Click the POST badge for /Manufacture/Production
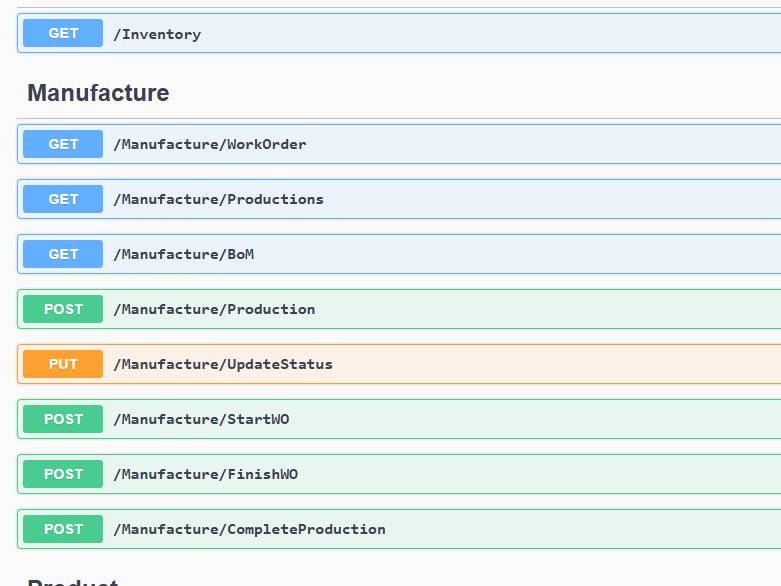Image resolution: width=781 pixels, height=586 pixels. [63, 309]
